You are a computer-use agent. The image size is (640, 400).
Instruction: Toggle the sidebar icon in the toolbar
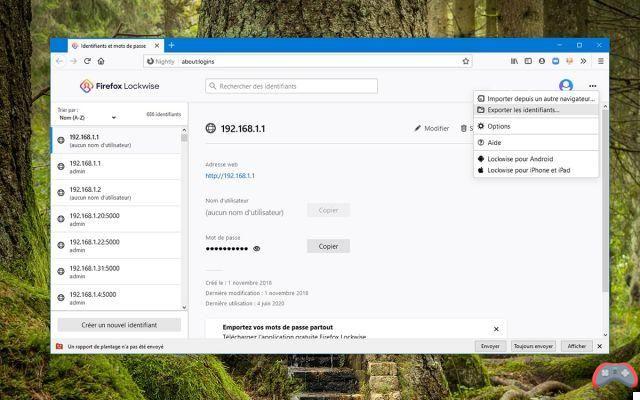[x=528, y=61]
